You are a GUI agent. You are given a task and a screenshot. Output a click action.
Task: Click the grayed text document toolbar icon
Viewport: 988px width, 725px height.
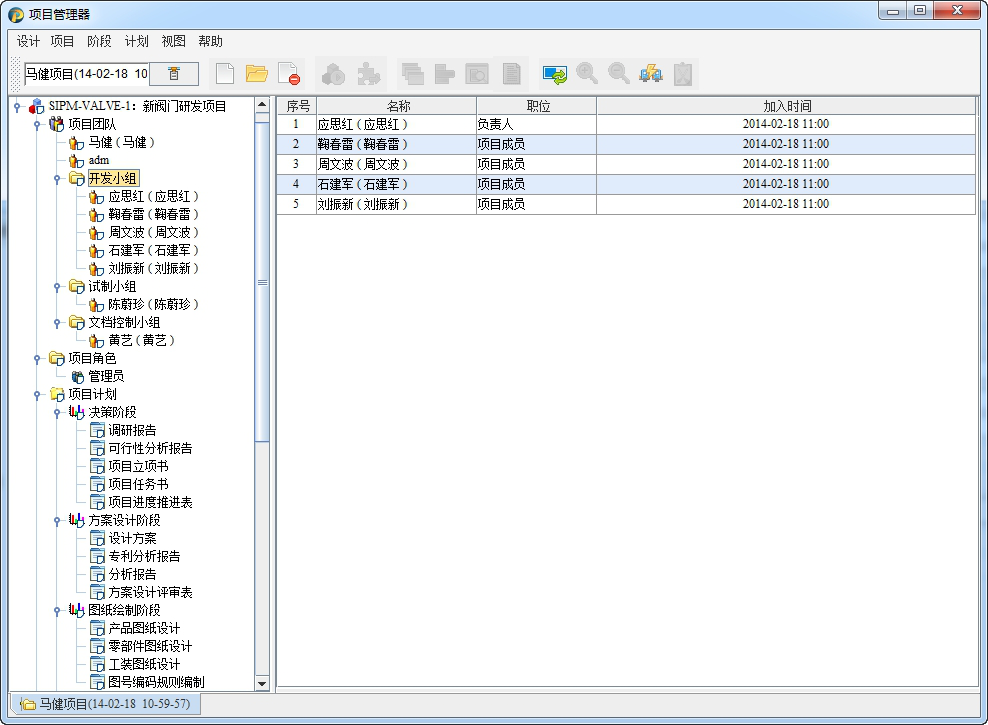pyautogui.click(x=511, y=74)
